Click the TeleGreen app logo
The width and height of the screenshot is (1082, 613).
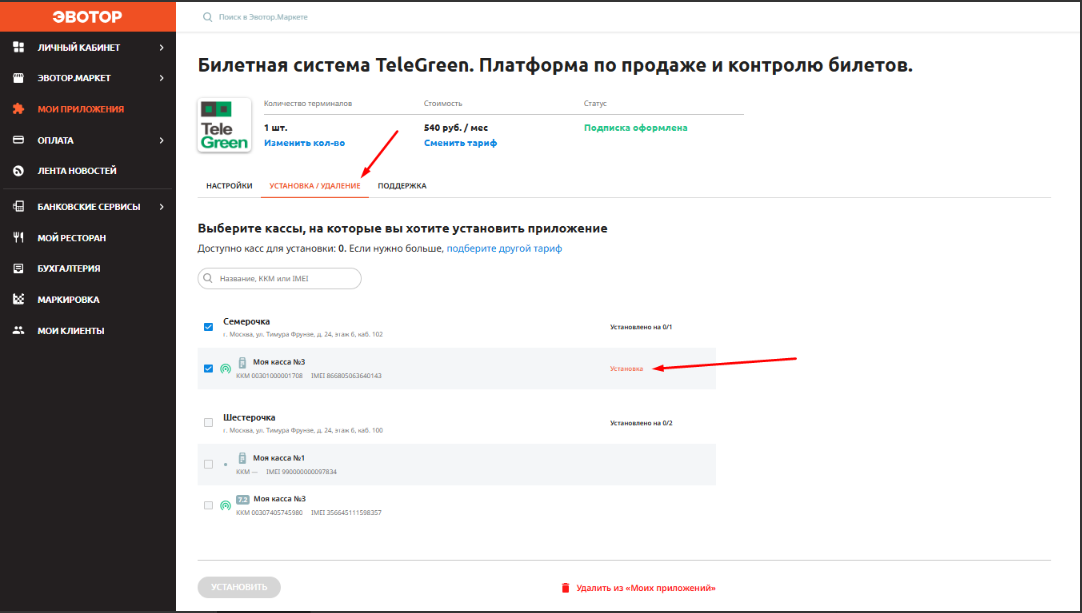tap(224, 125)
